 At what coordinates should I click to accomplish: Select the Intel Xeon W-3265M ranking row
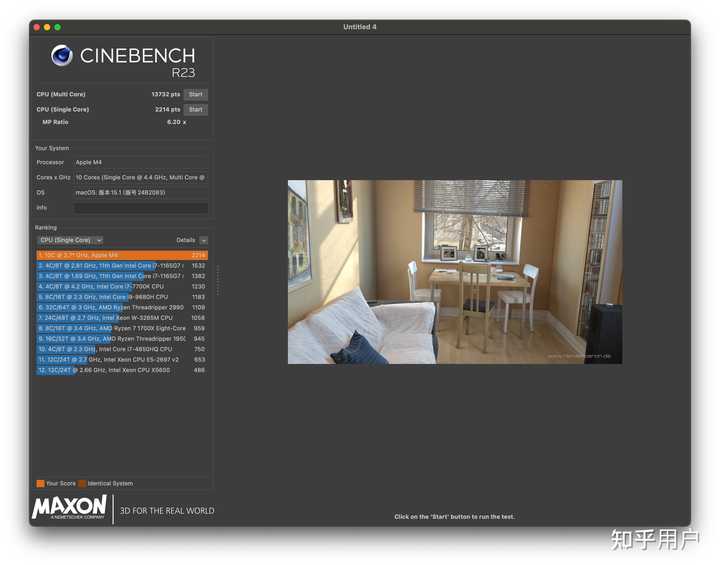122,318
